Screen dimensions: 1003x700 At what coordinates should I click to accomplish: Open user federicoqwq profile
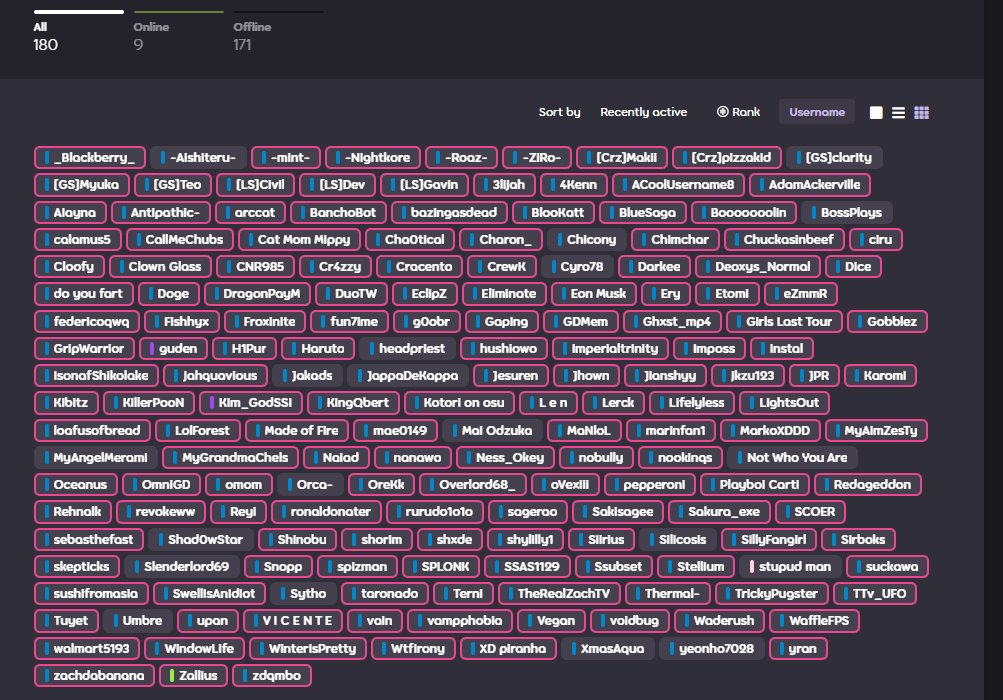[x=87, y=321]
